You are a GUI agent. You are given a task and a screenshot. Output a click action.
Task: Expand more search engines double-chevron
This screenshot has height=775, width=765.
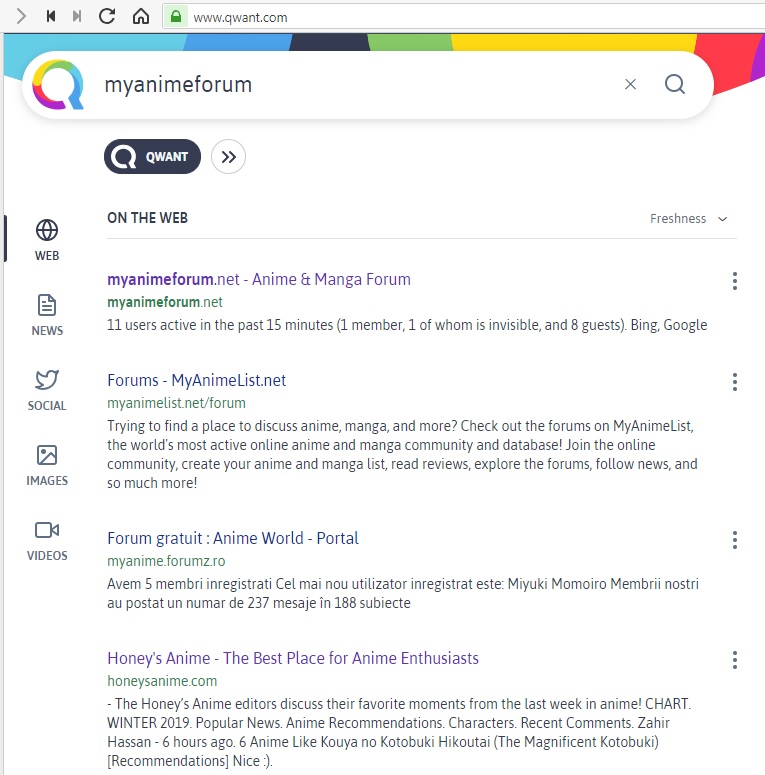(x=228, y=157)
